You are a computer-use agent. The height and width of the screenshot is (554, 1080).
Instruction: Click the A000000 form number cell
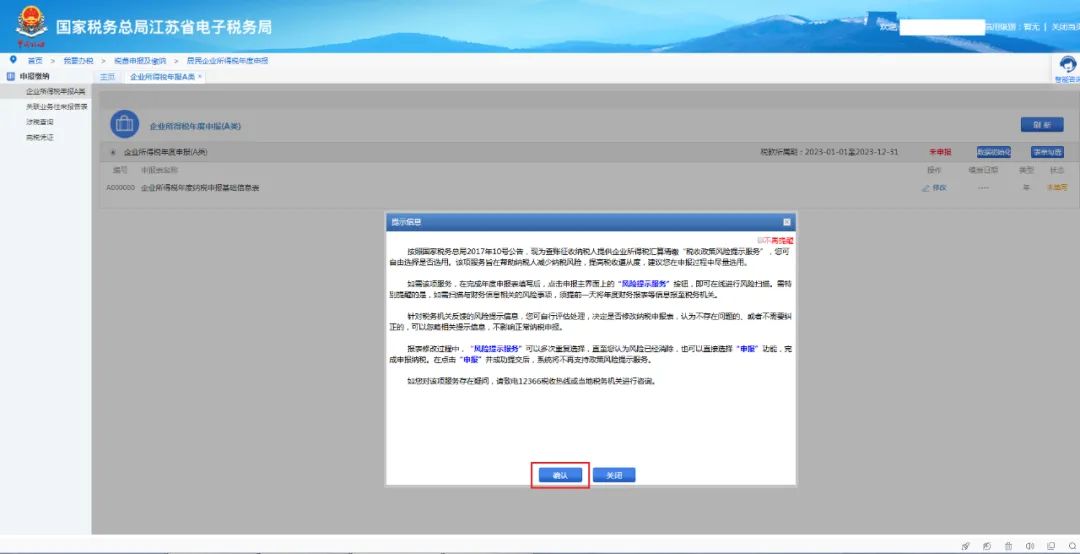tap(120, 187)
